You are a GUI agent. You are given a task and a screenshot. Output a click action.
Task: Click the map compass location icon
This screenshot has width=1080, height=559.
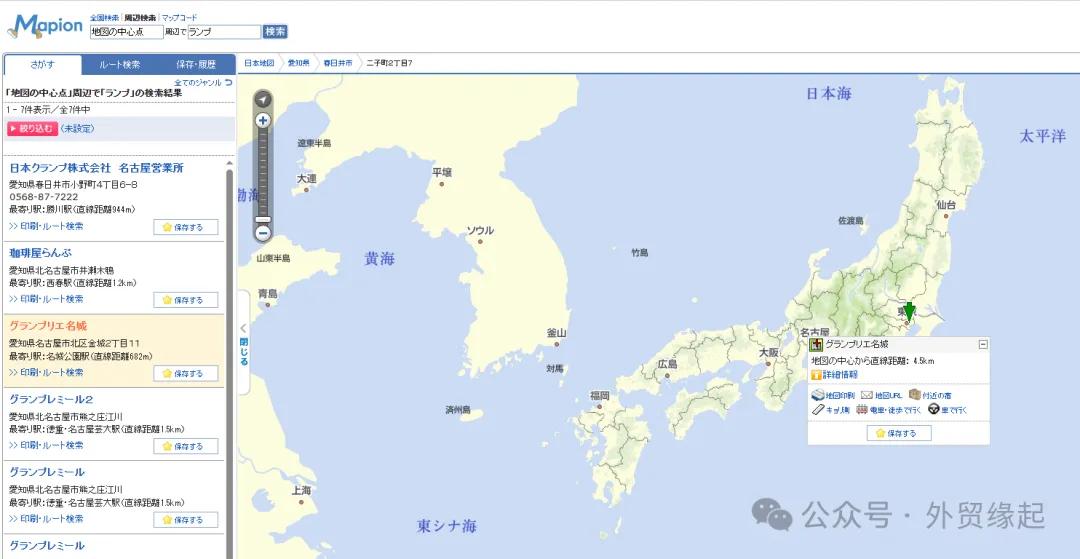coord(263,100)
